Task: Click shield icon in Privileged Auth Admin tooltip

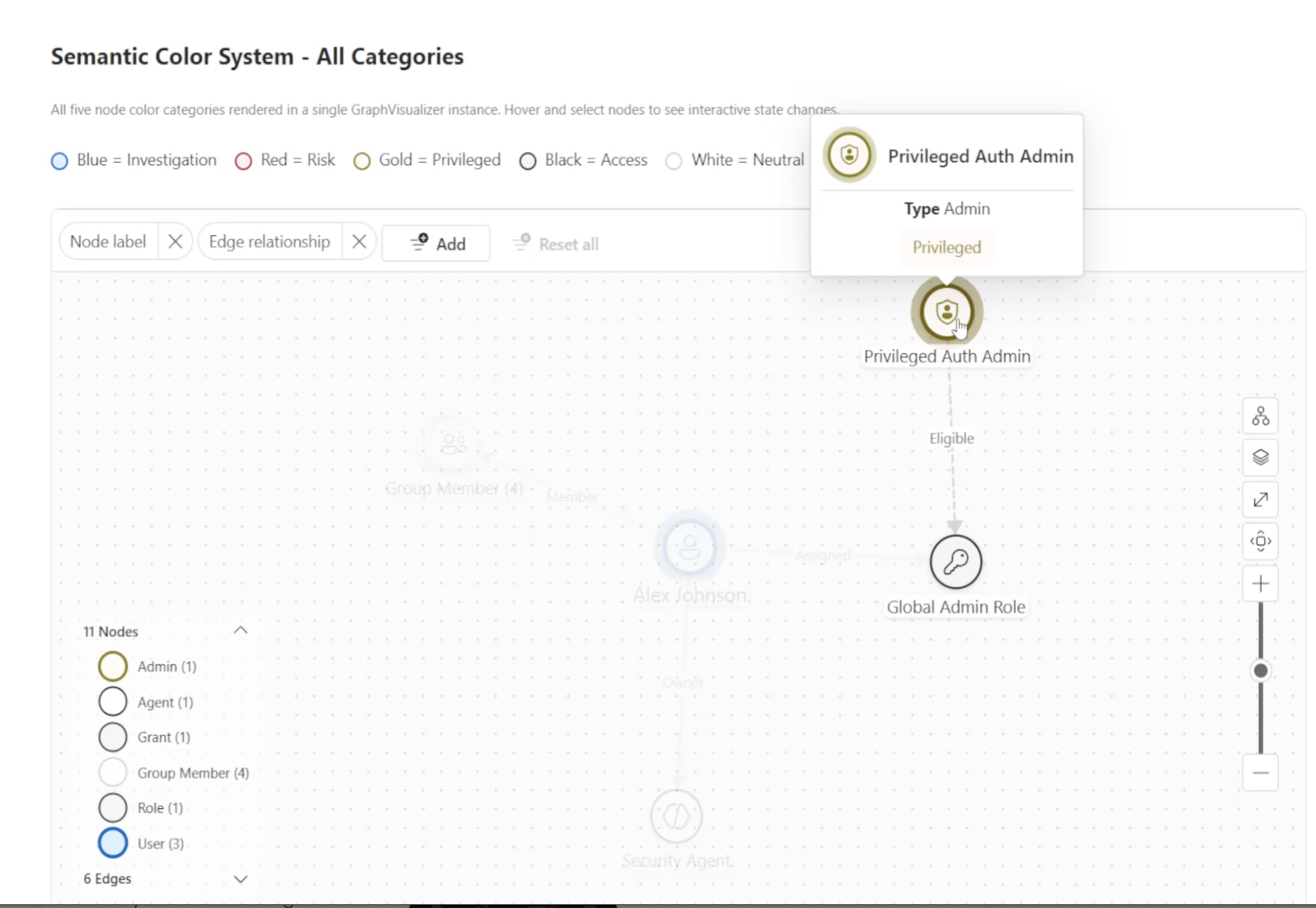Action: [849, 155]
